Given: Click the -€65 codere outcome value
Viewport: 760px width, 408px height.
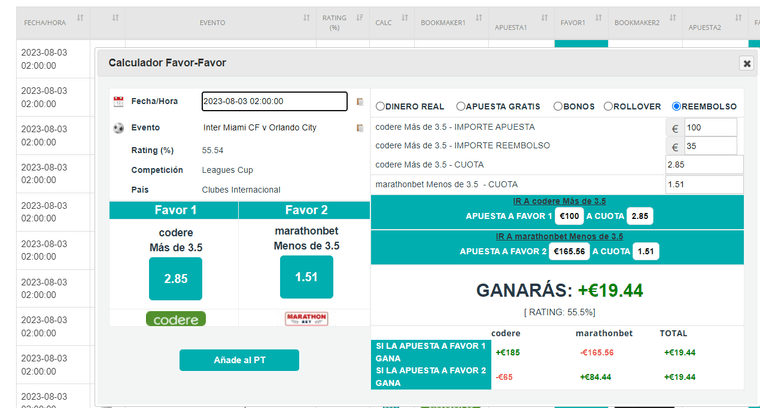Looking at the screenshot, I should click(x=504, y=377).
